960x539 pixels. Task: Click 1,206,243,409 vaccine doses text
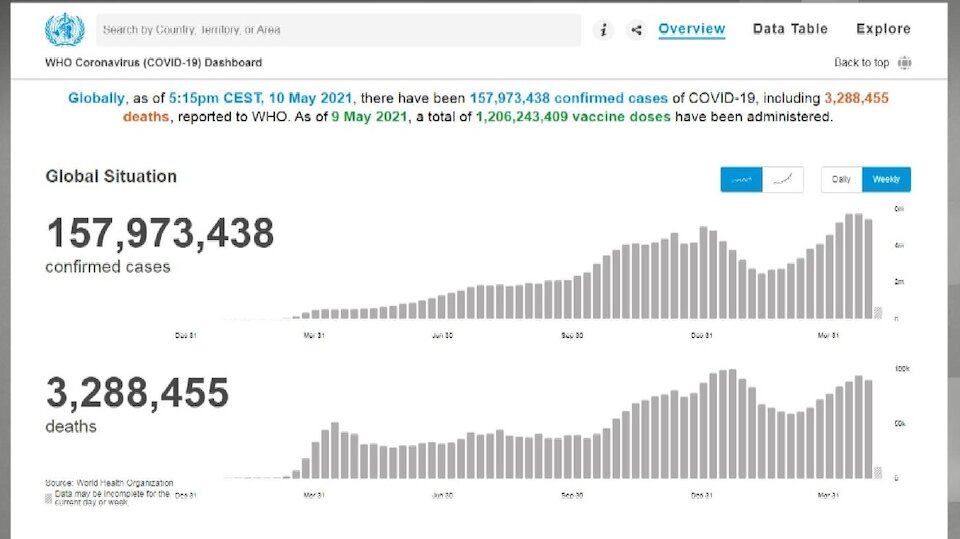pyautogui.click(x=573, y=116)
